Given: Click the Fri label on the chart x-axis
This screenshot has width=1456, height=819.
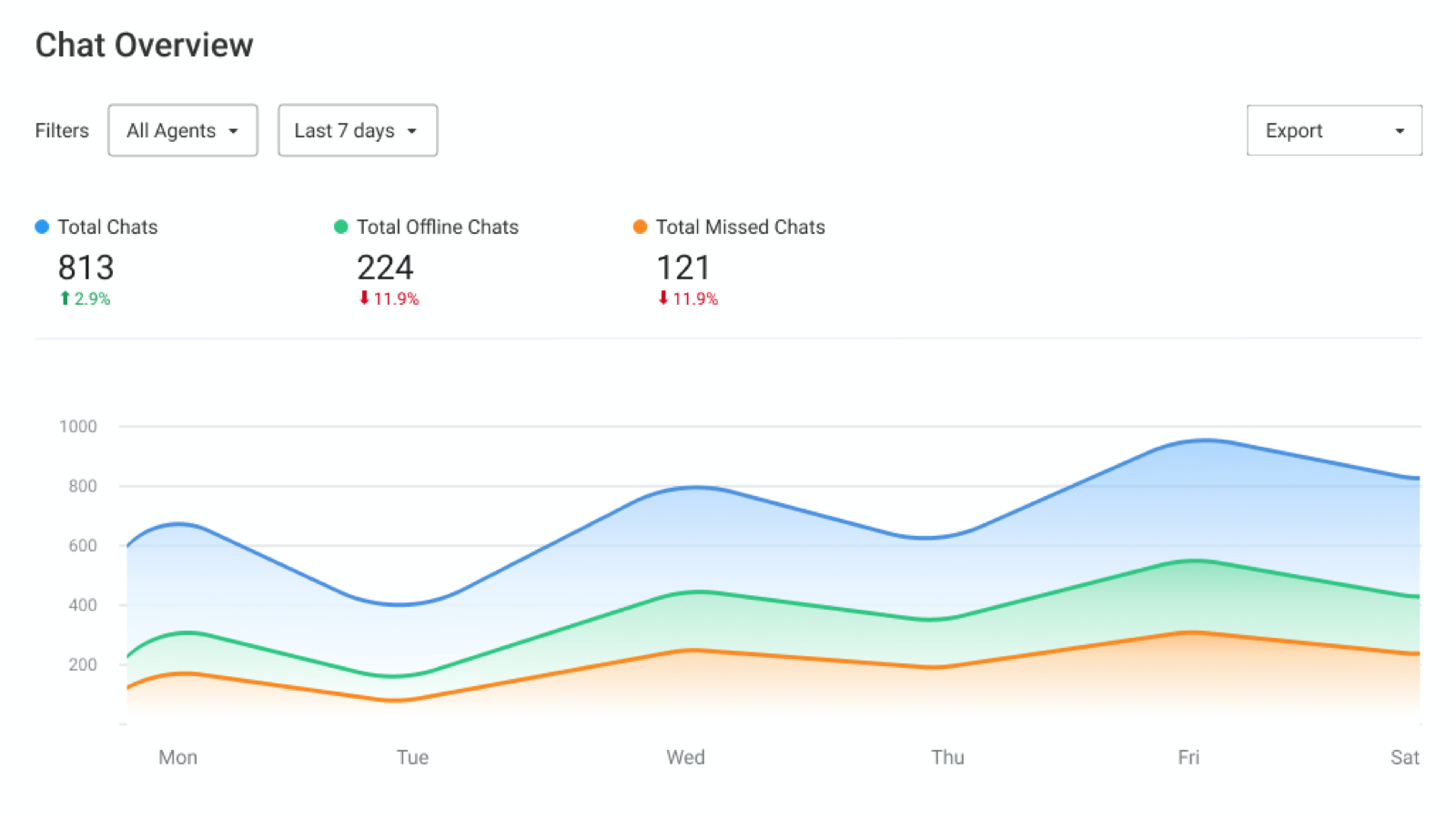Looking at the screenshot, I should [1188, 757].
